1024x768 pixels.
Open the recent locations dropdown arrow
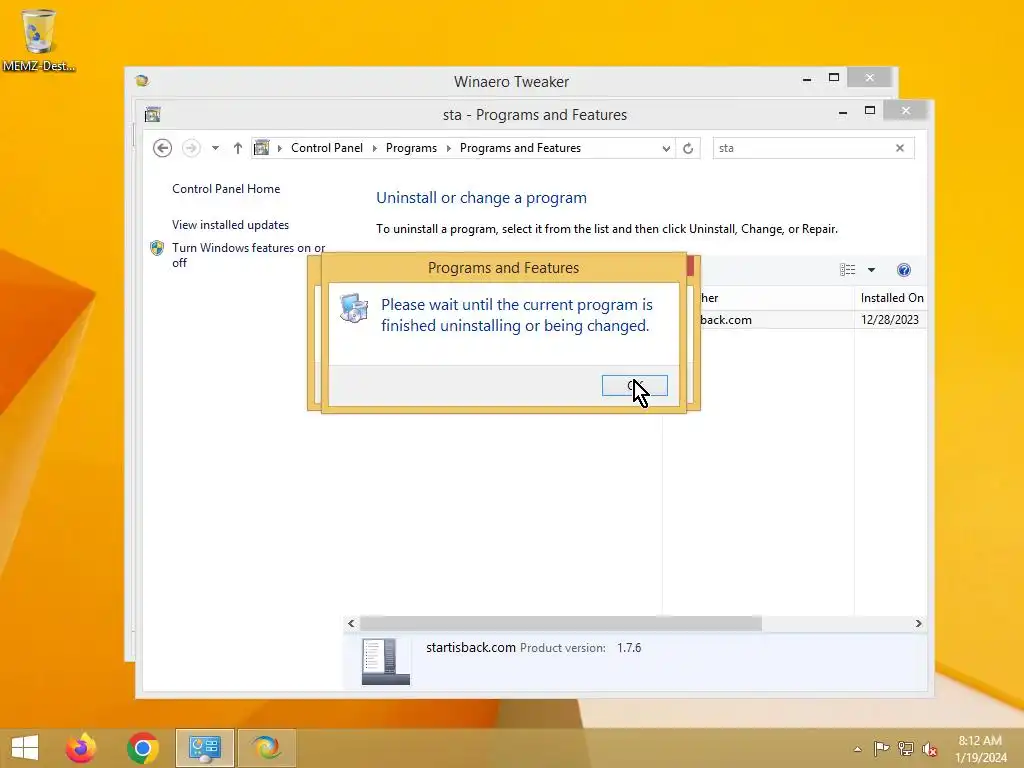coord(215,148)
